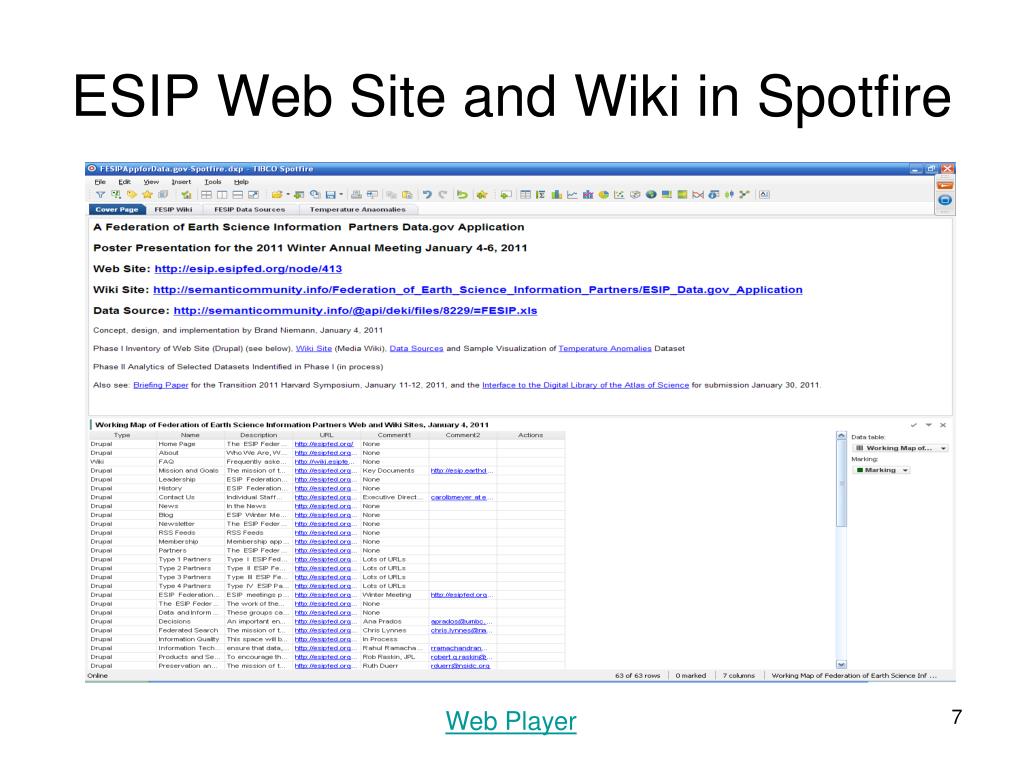Insert a Map Chart globe visualization
Viewport: 1024px width, 768px height.
coord(651,194)
